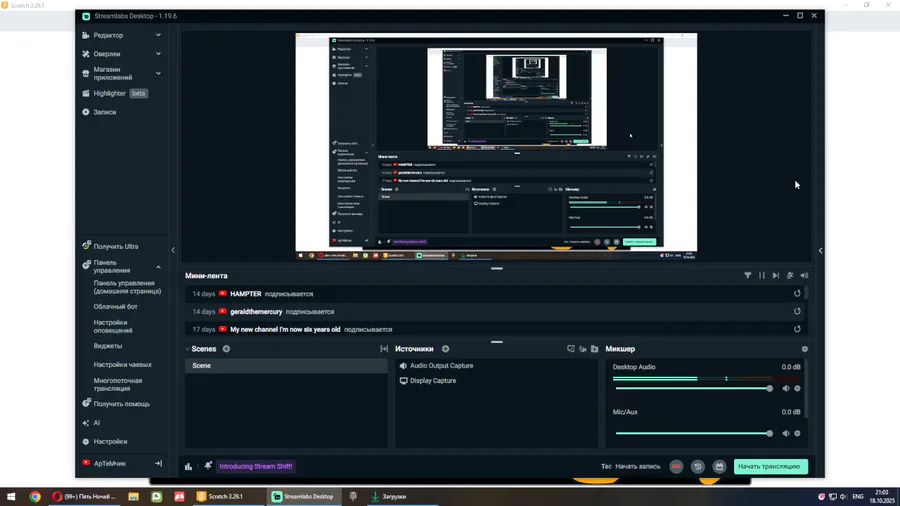Open Настройки оповещений entry
The image size is (900, 506).
(x=113, y=326)
